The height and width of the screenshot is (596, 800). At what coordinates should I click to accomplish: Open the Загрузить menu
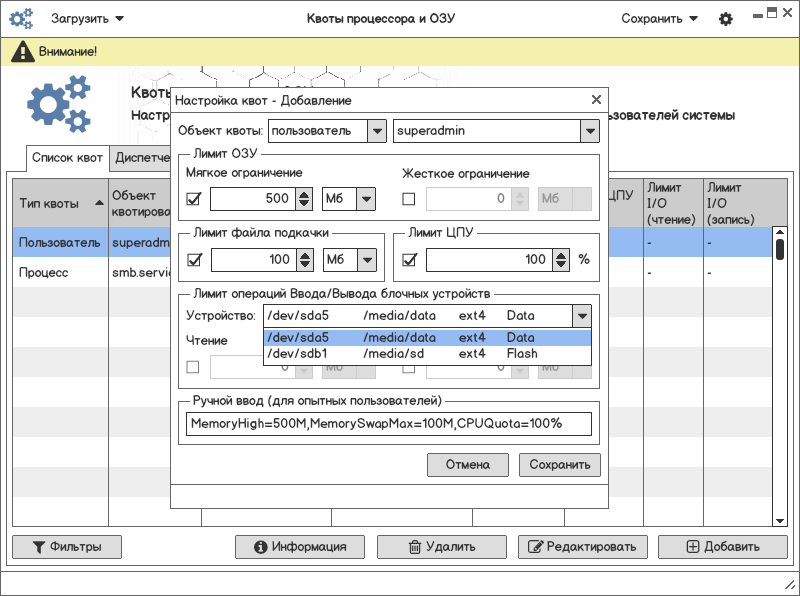[87, 19]
